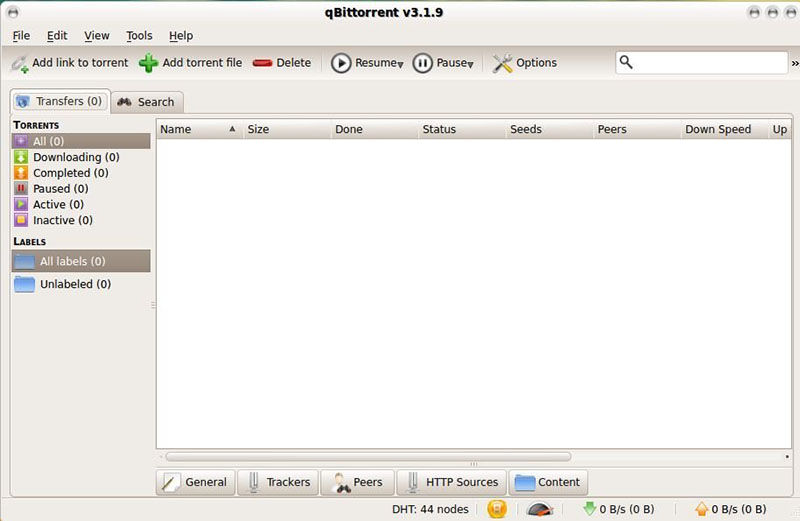Click the Unlabeled blue folder icon
This screenshot has width=800, height=521.
24,284
